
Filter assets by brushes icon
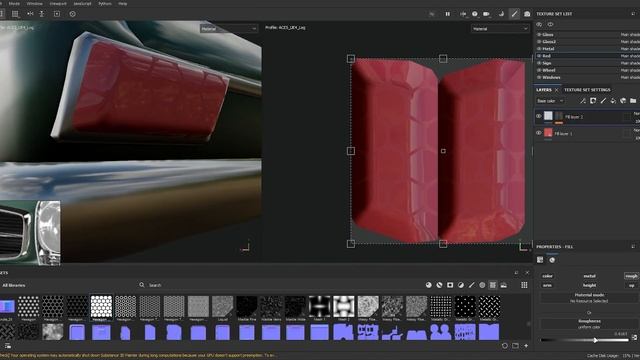471,285
